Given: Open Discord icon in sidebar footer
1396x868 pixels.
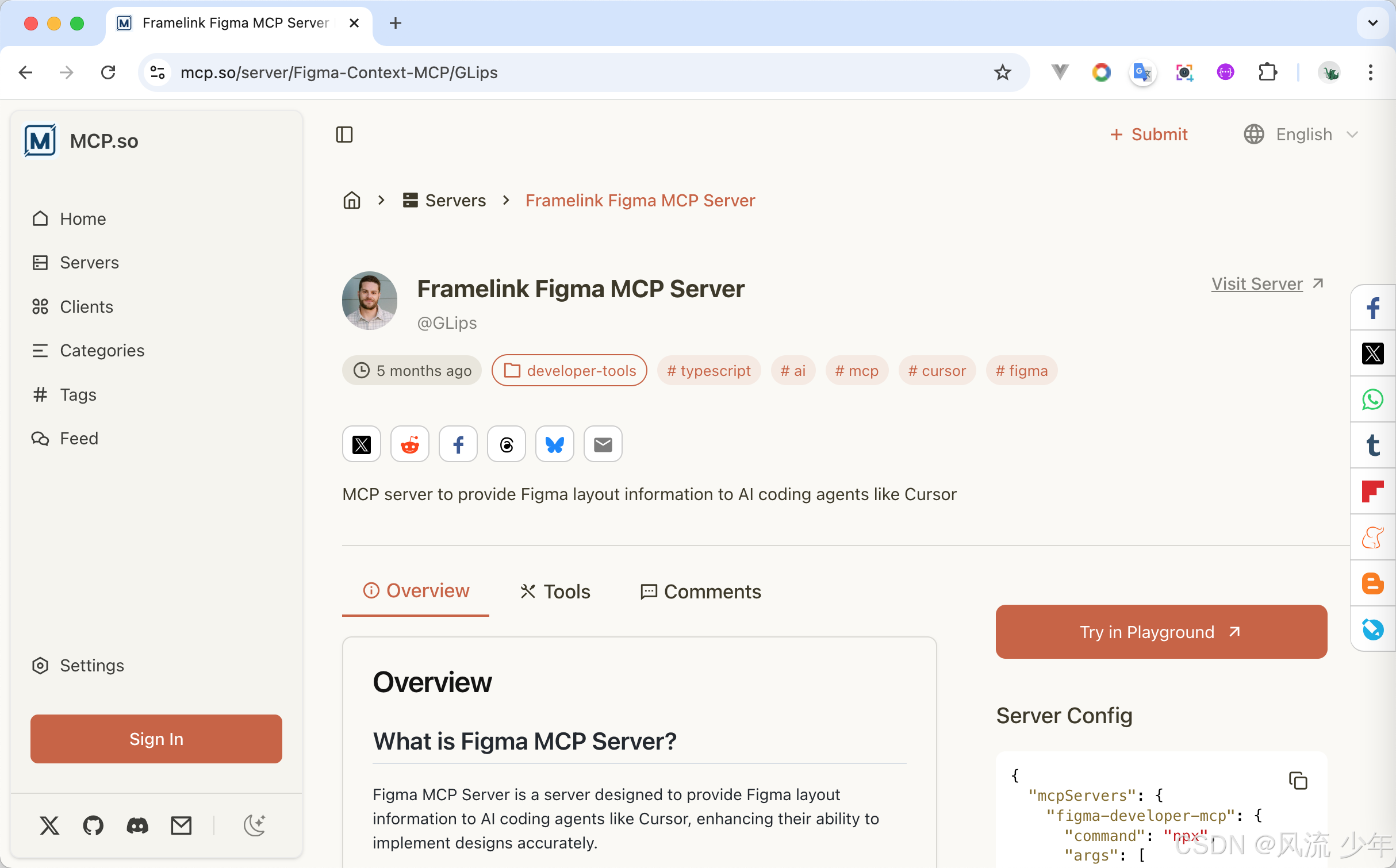Looking at the screenshot, I should [137, 825].
